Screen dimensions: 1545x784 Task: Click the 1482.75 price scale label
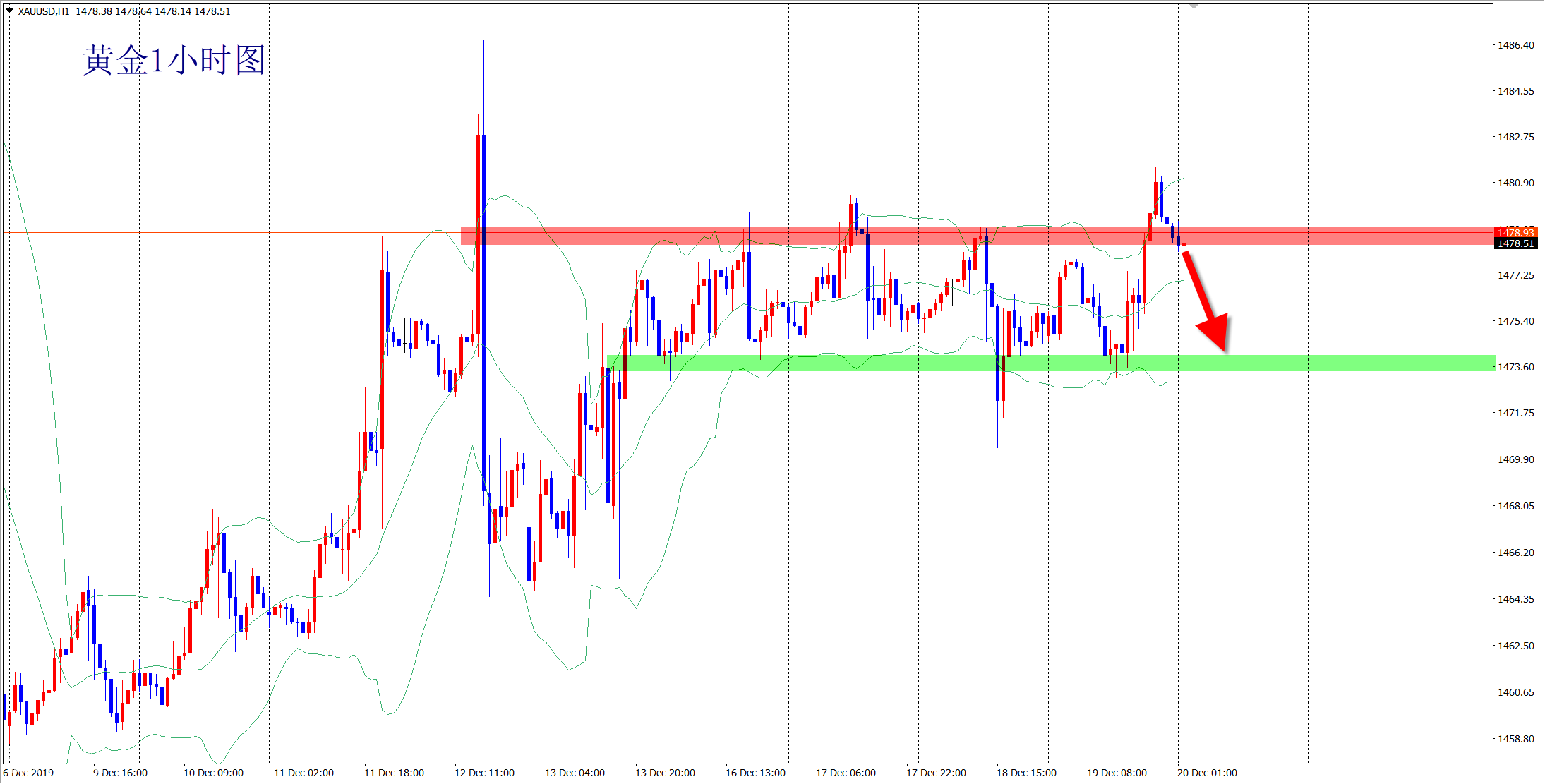[x=1515, y=137]
